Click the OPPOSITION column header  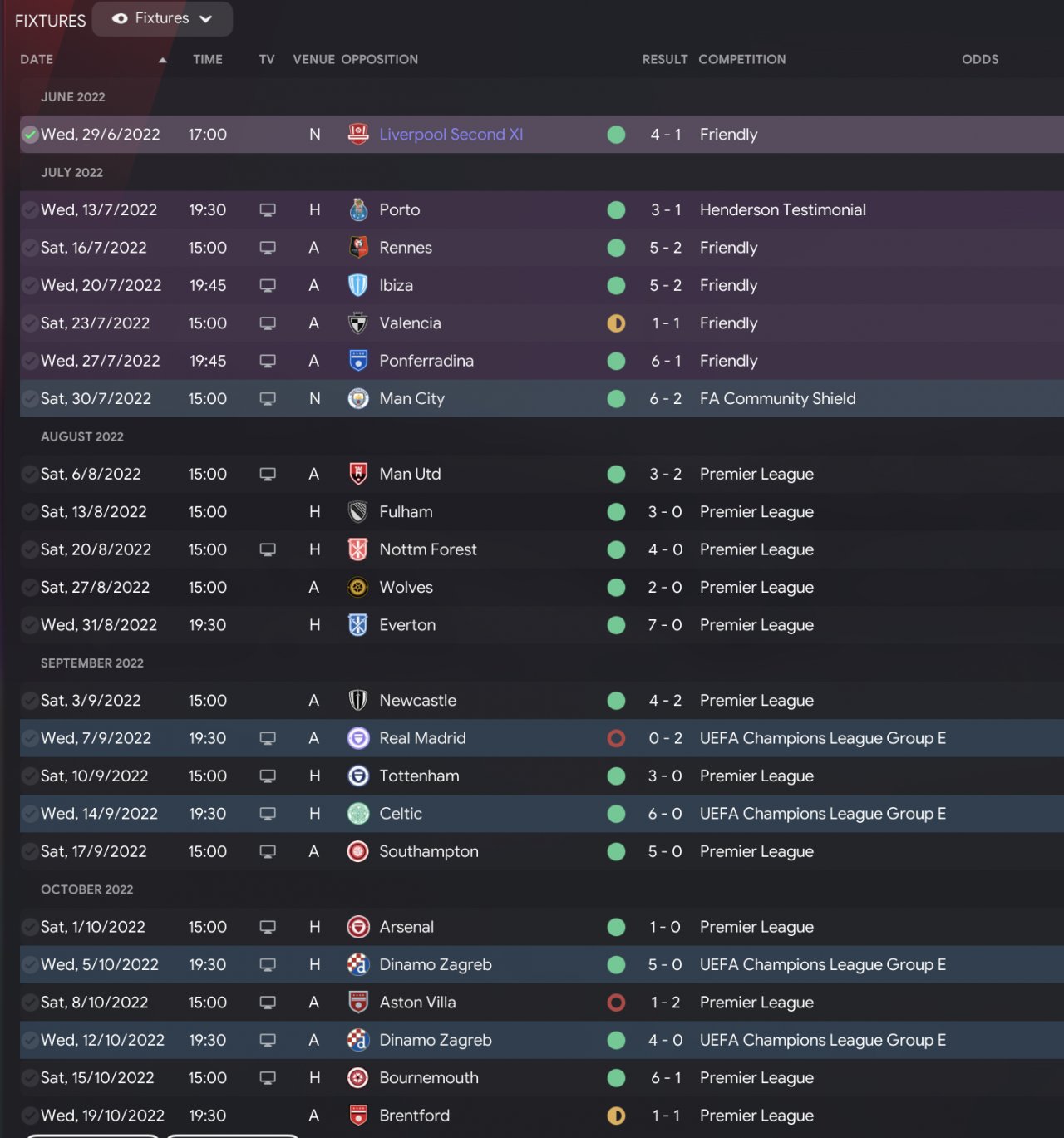pyautogui.click(x=379, y=60)
